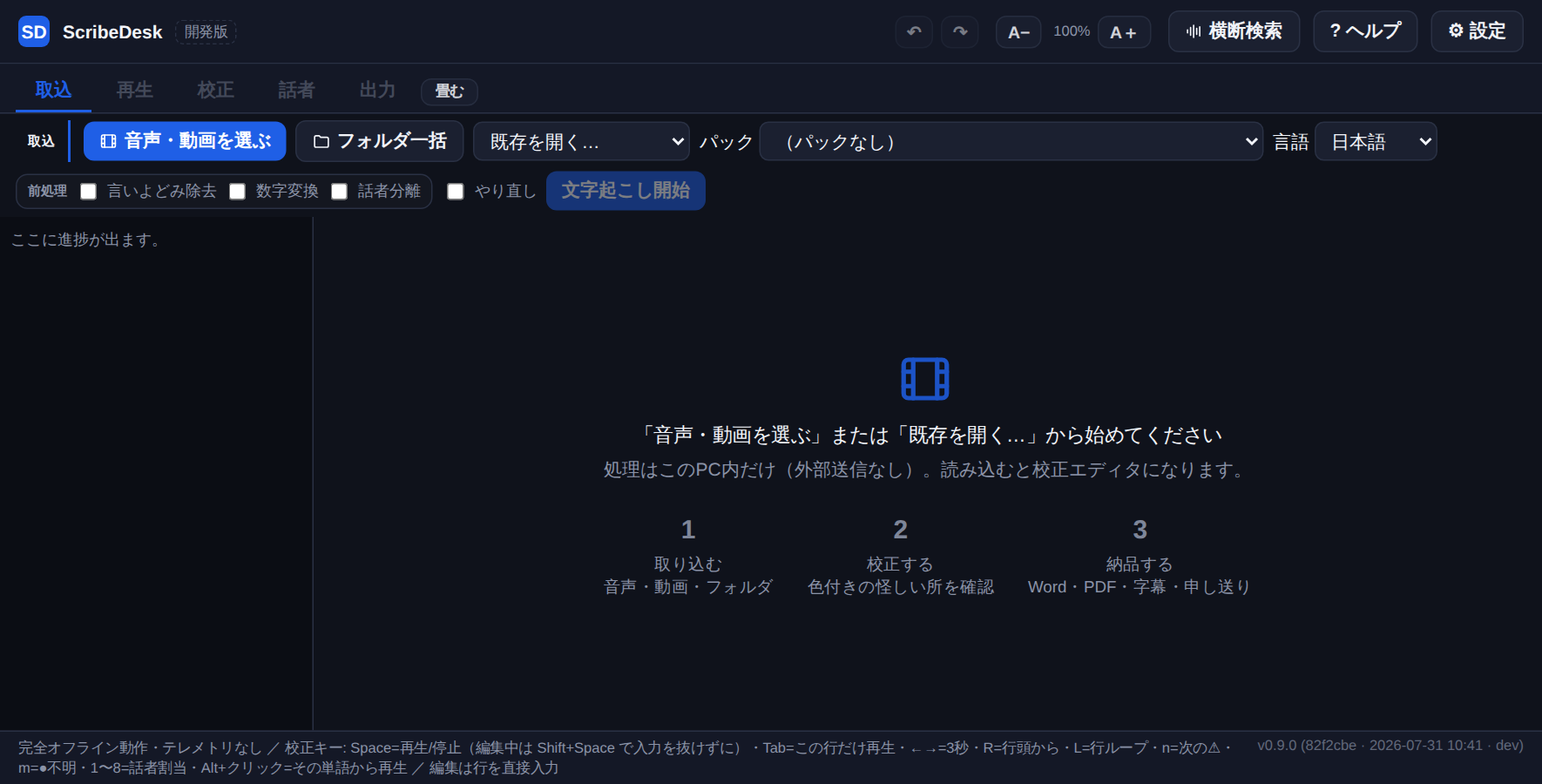Collapse the ribbon with 畳む
The height and width of the screenshot is (784, 1542).
click(x=450, y=91)
